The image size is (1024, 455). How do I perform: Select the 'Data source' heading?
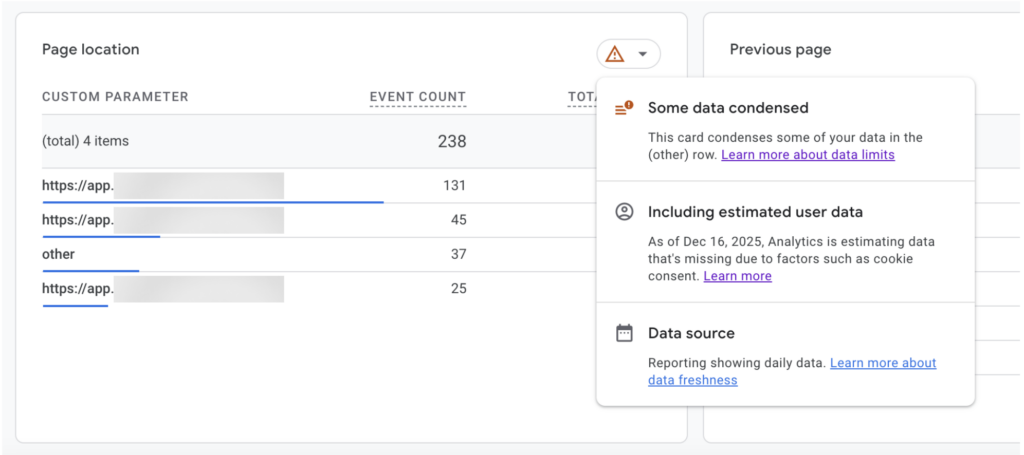coord(690,333)
